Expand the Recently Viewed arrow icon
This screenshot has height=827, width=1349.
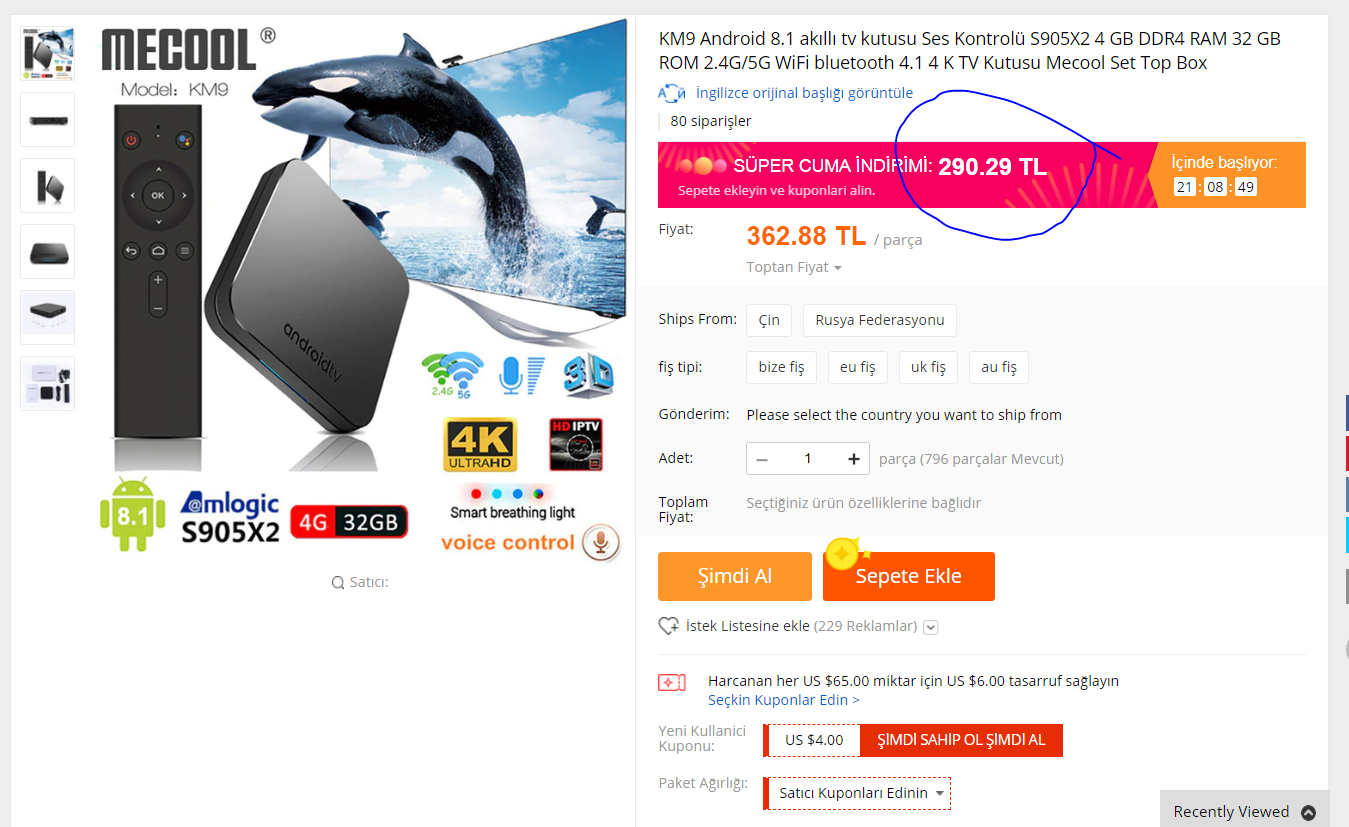pyautogui.click(x=1308, y=812)
